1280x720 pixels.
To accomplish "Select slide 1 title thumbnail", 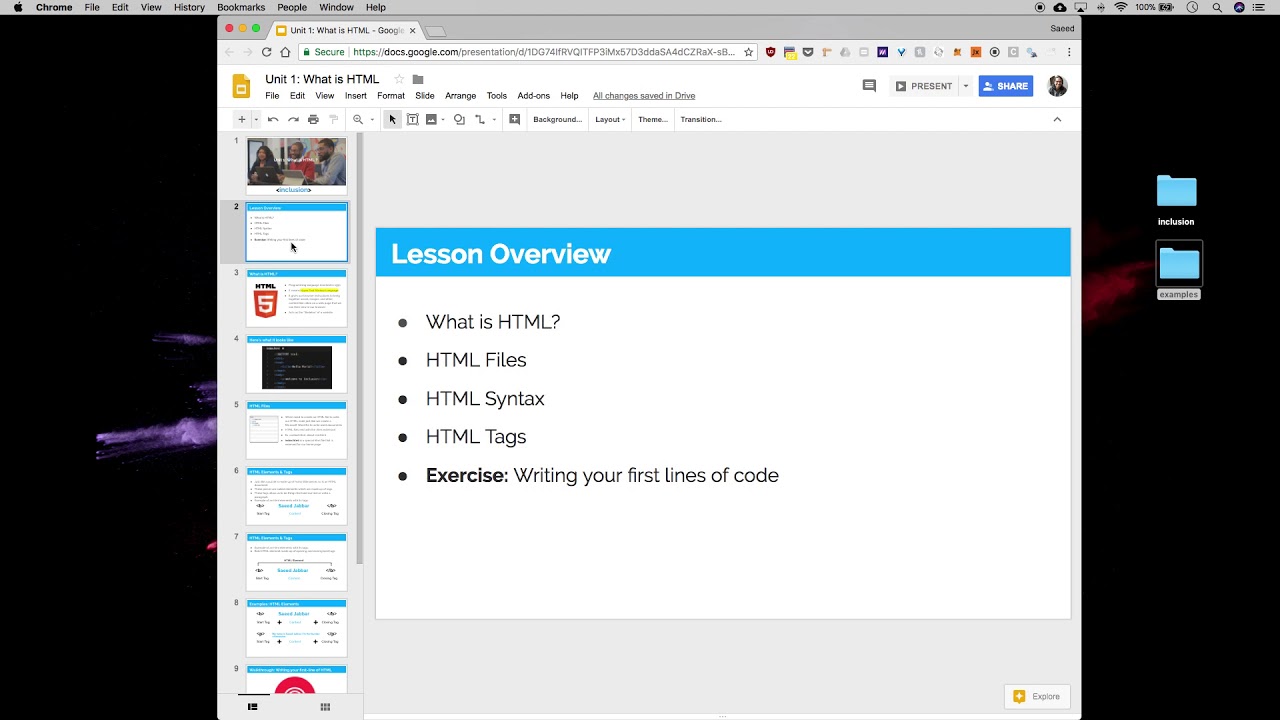I will point(297,166).
